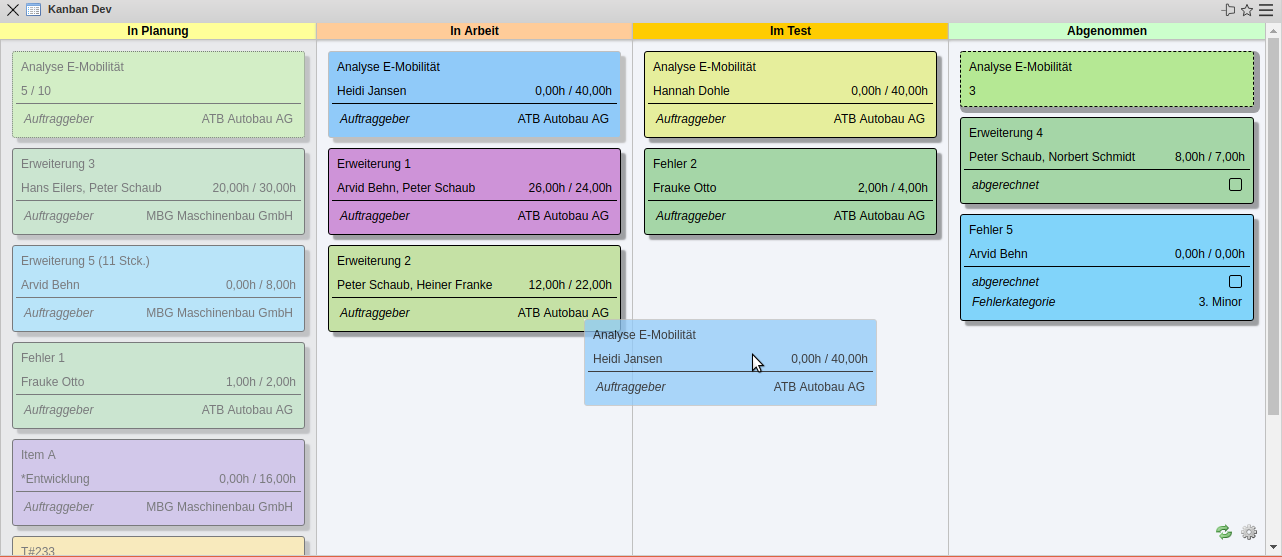Click hours value 2,00h / 4,00h
This screenshot has width=1282, height=557.
tap(893, 188)
